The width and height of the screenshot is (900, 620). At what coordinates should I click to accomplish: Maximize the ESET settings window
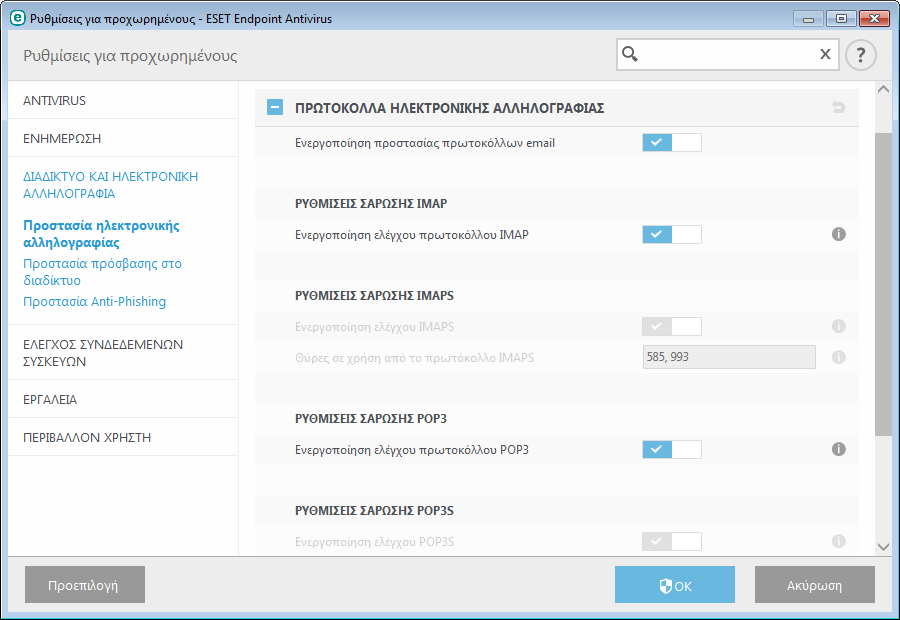pyautogui.click(x=841, y=19)
